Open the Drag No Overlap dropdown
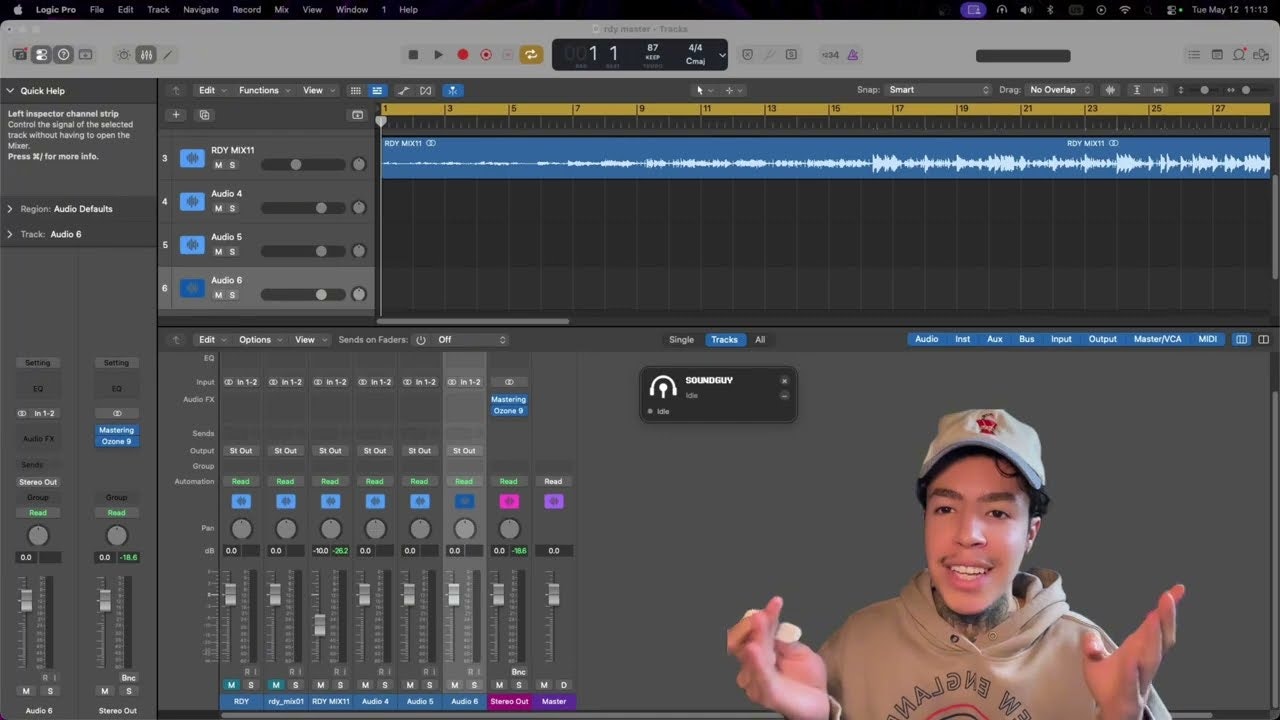 (x=1059, y=90)
